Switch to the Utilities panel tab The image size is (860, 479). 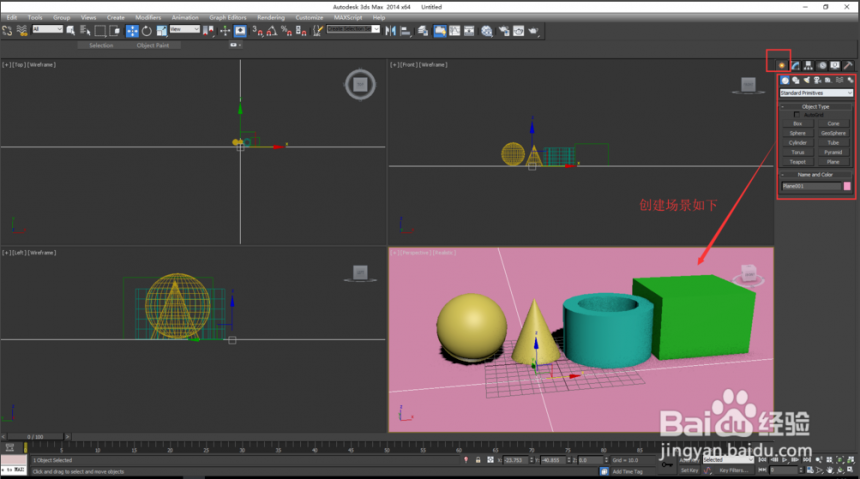(x=847, y=65)
